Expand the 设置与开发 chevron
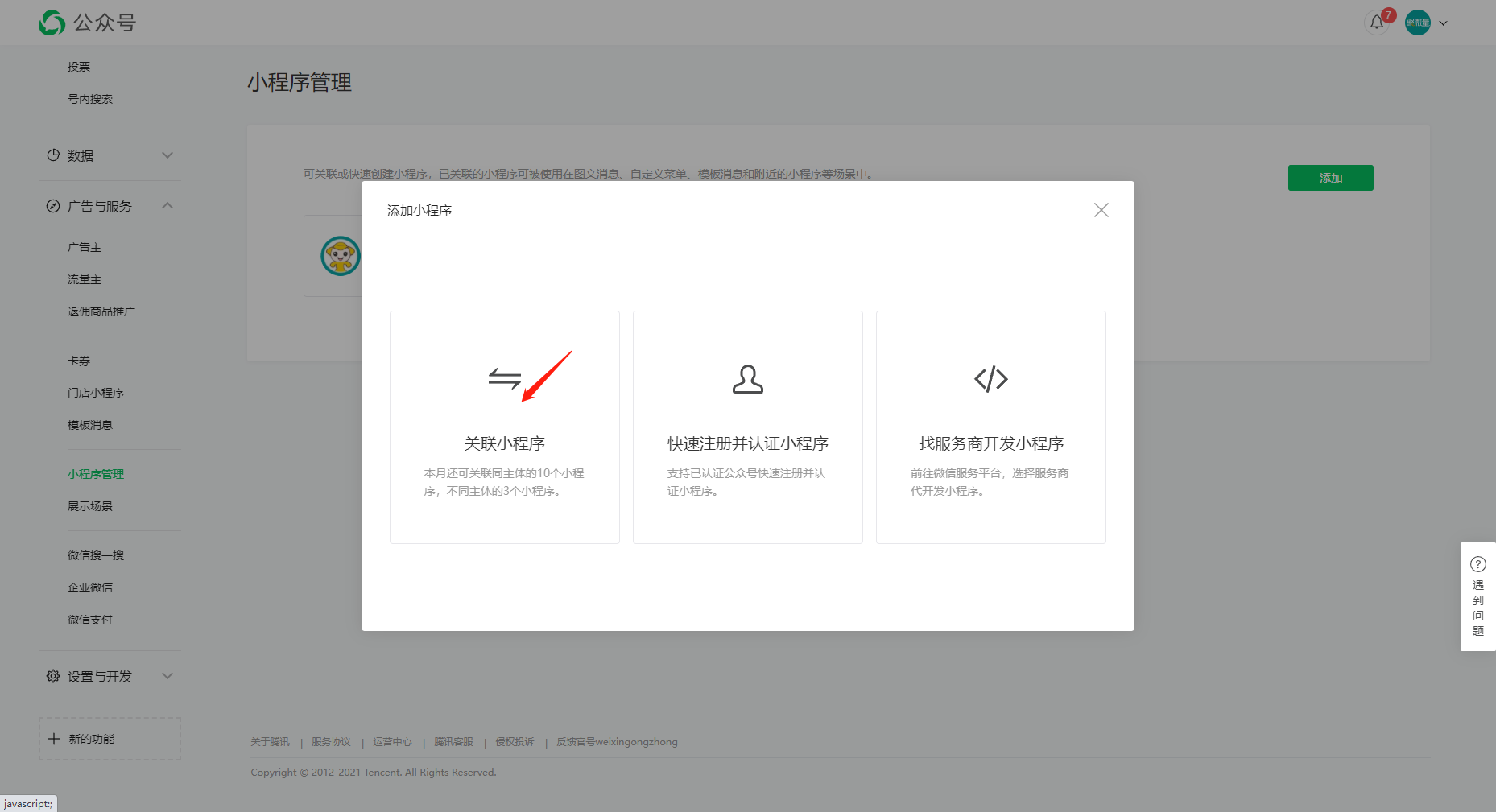The height and width of the screenshot is (812, 1496). point(167,676)
